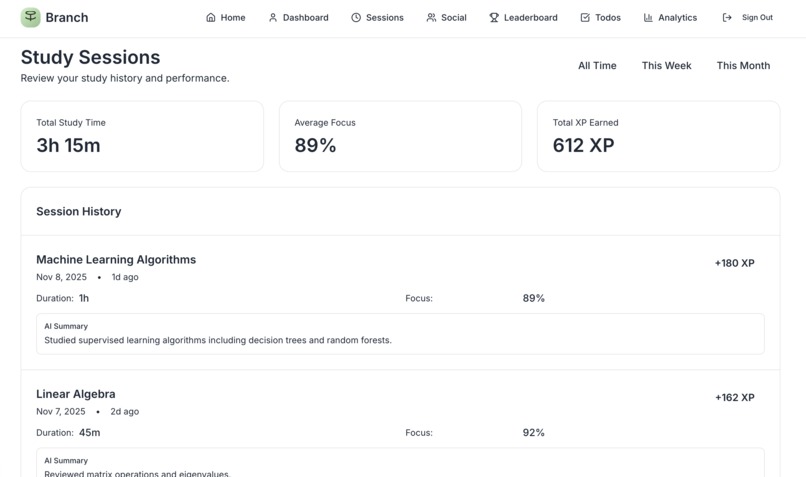Open the Linear Algebra session
Screen dimensions: 806x477
[x=76, y=394]
